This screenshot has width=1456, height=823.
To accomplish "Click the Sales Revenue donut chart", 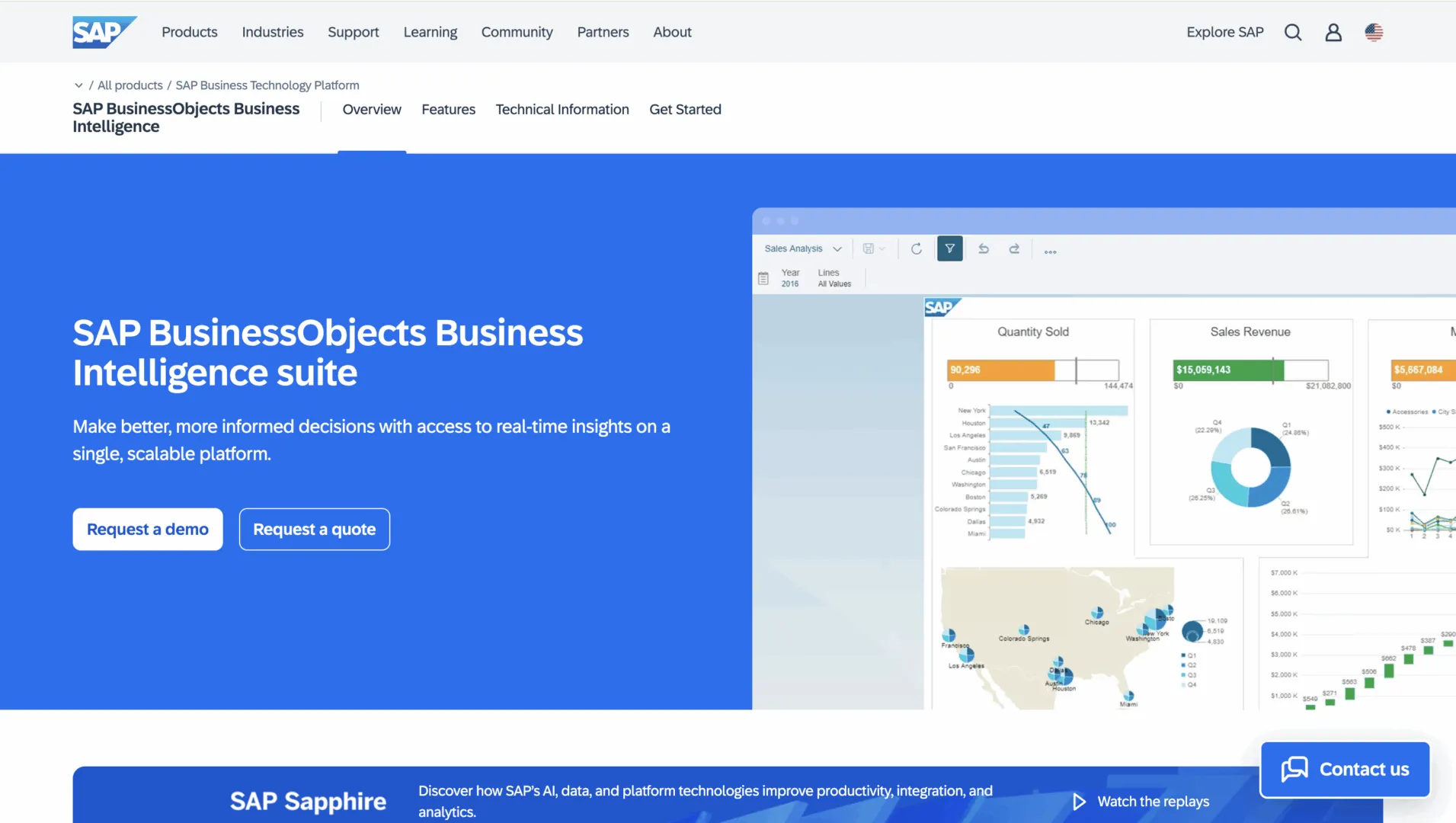I will pos(1250,467).
